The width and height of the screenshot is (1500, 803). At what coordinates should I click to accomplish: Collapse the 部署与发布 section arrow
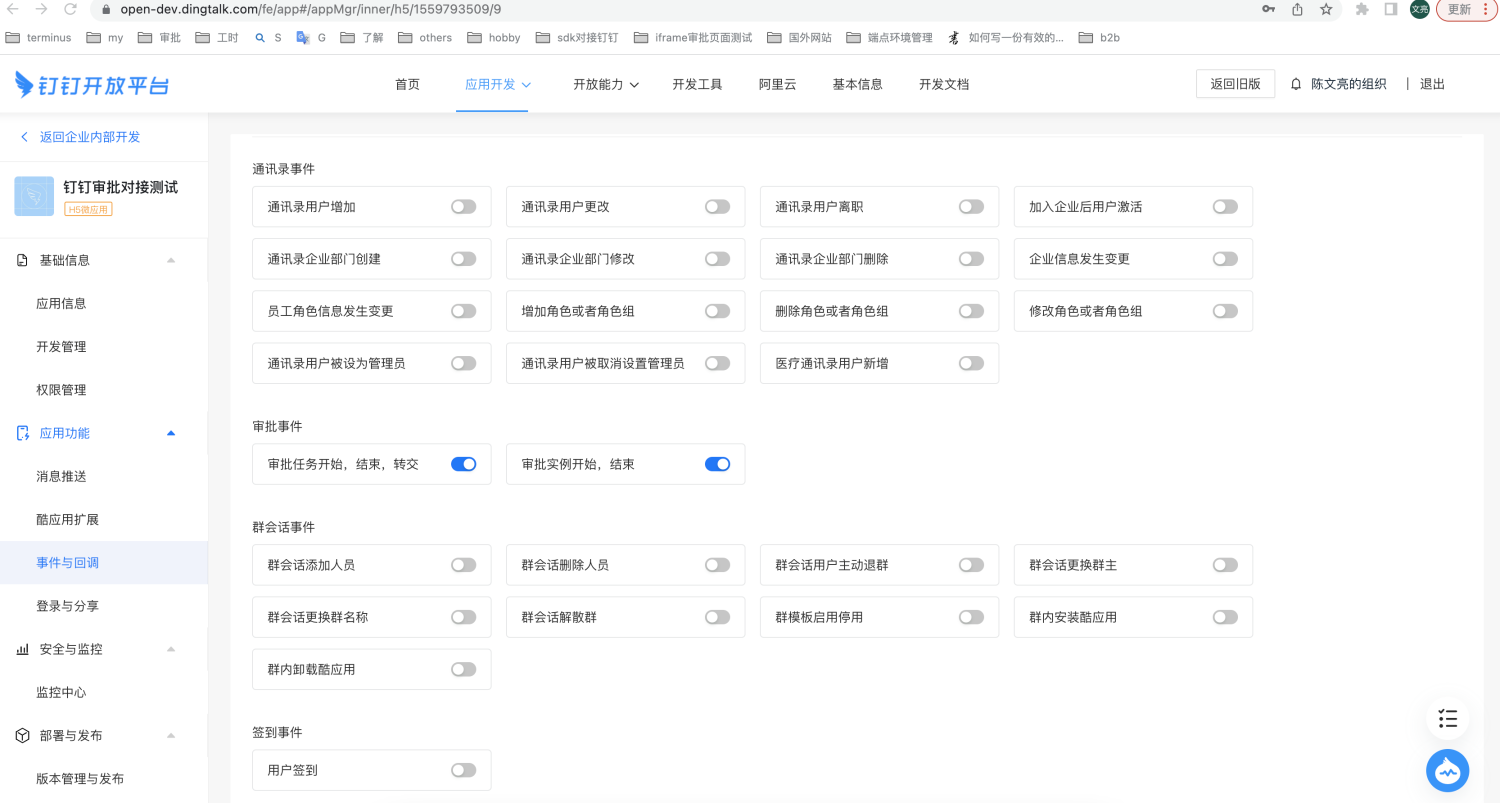click(x=171, y=735)
